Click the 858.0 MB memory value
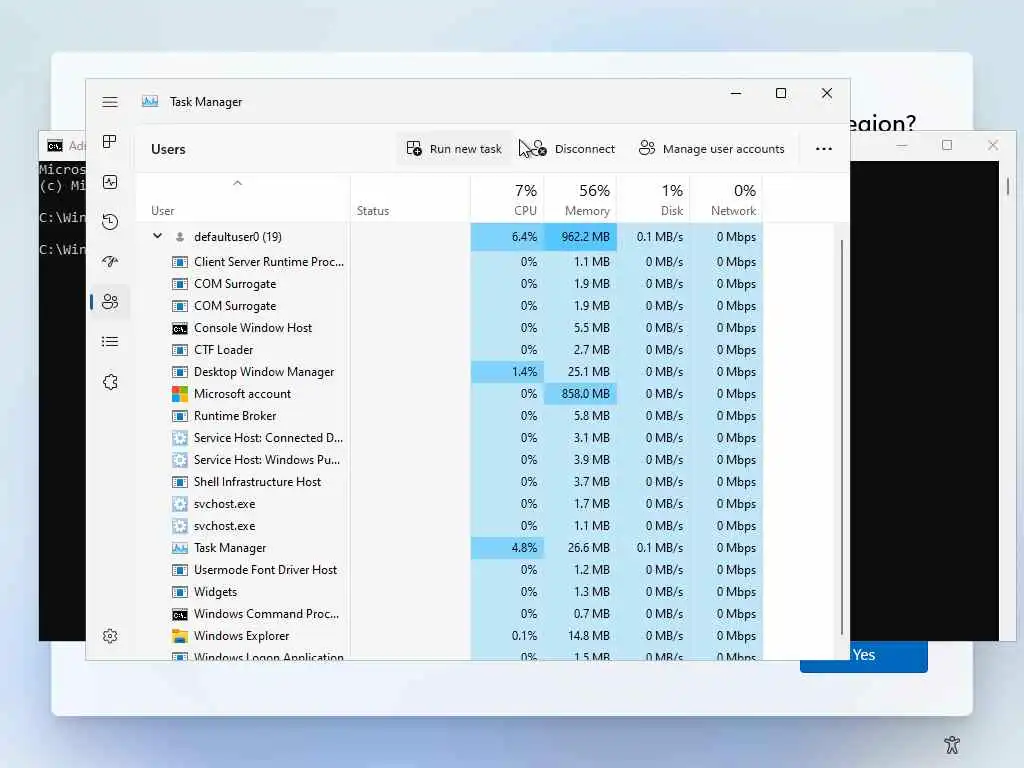Viewport: 1024px width, 768px height. pyautogui.click(x=585, y=394)
